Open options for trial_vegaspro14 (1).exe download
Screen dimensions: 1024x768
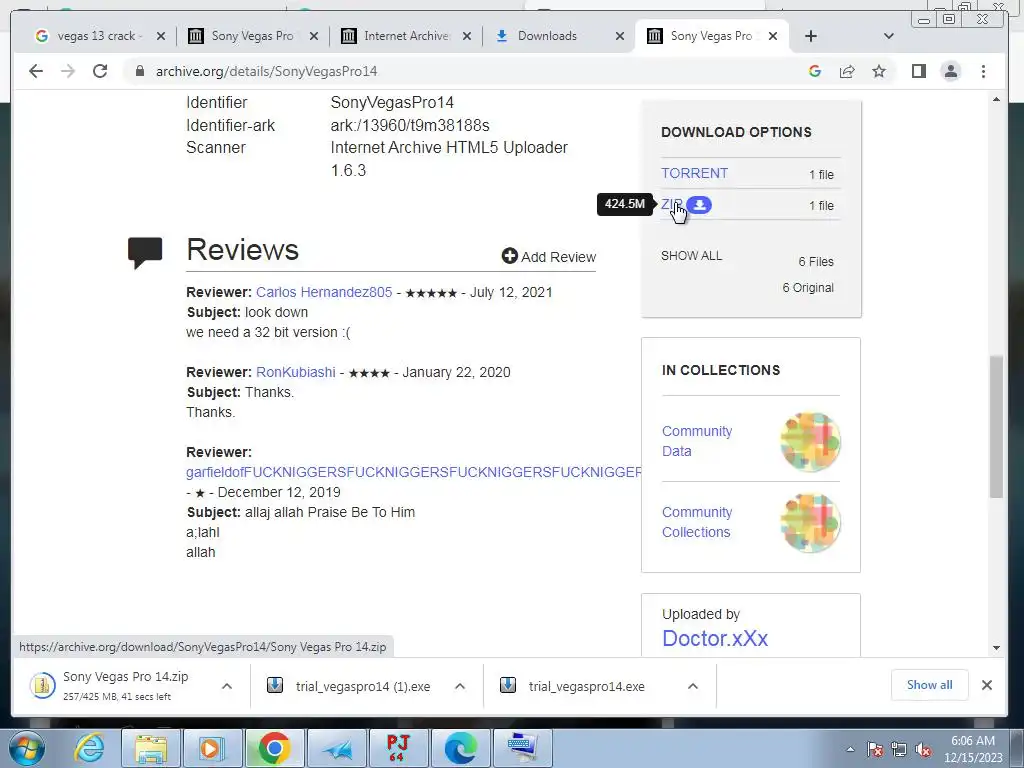(460, 686)
